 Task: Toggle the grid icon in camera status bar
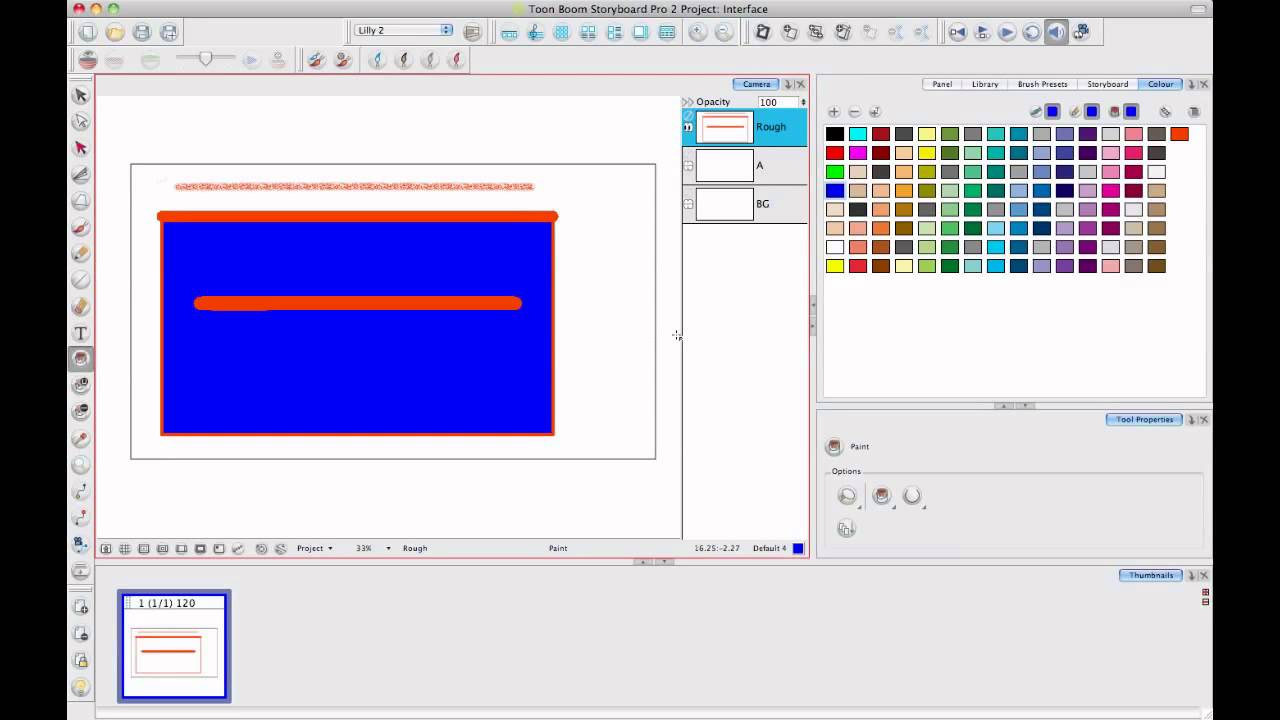[x=125, y=549]
